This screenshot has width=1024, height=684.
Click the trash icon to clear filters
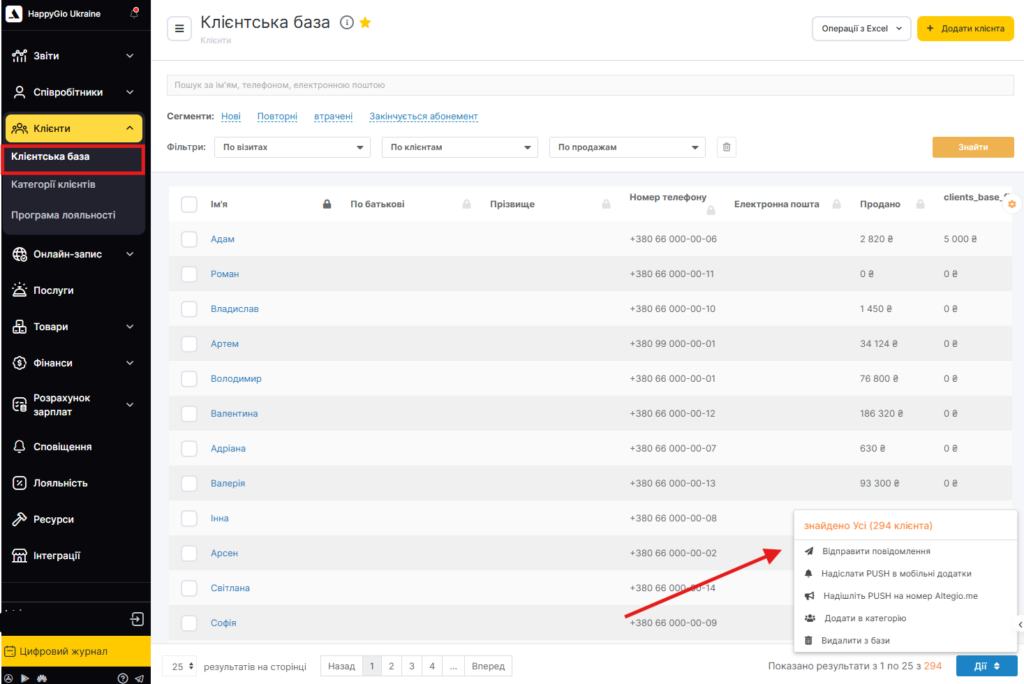coord(727,148)
